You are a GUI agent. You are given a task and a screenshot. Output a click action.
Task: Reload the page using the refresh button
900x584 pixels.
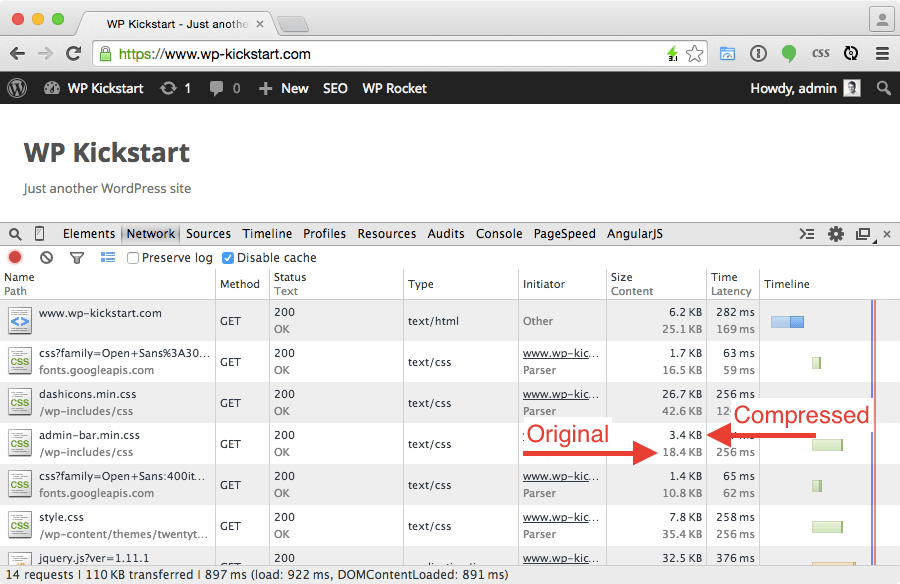(73, 54)
